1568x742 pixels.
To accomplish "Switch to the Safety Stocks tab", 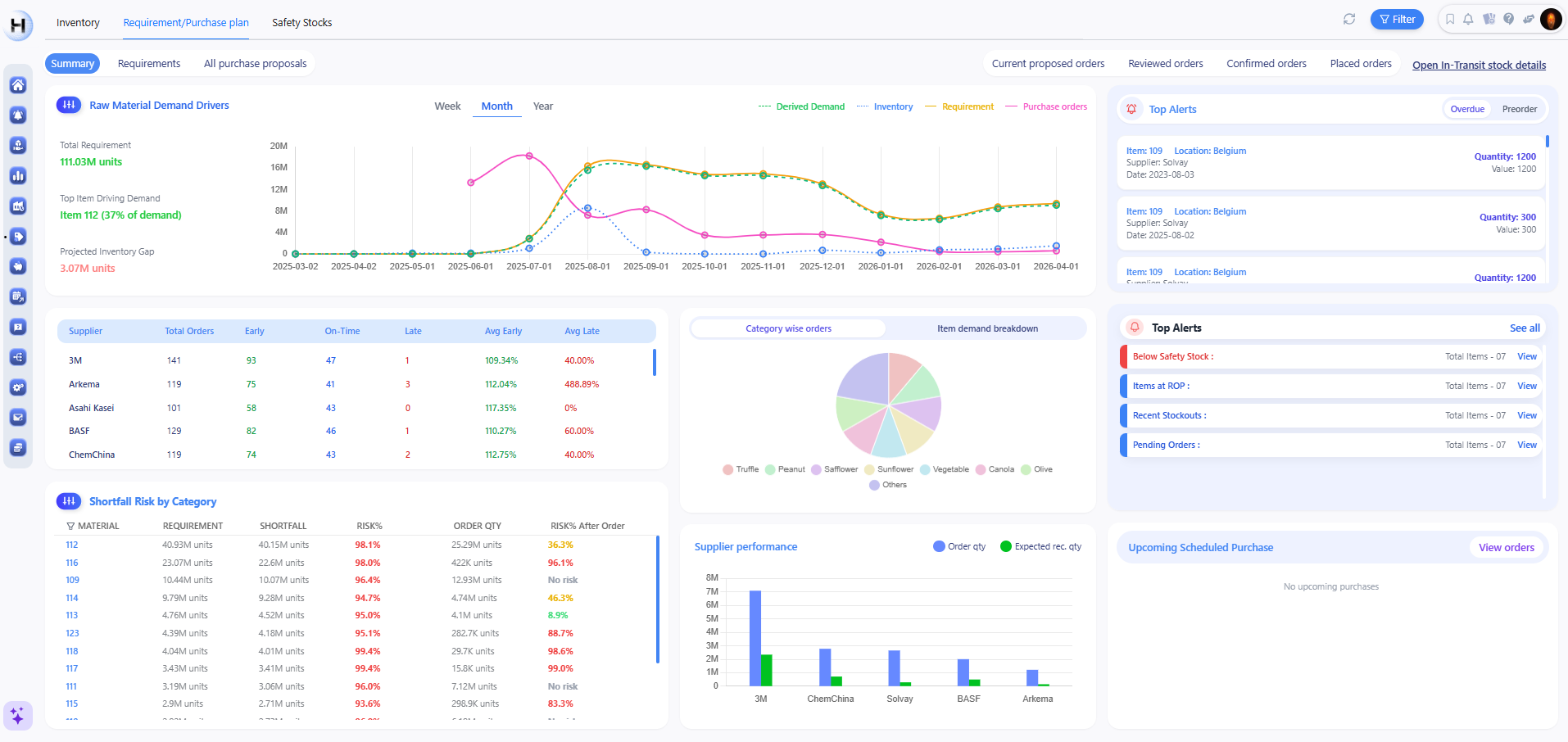I will [301, 23].
